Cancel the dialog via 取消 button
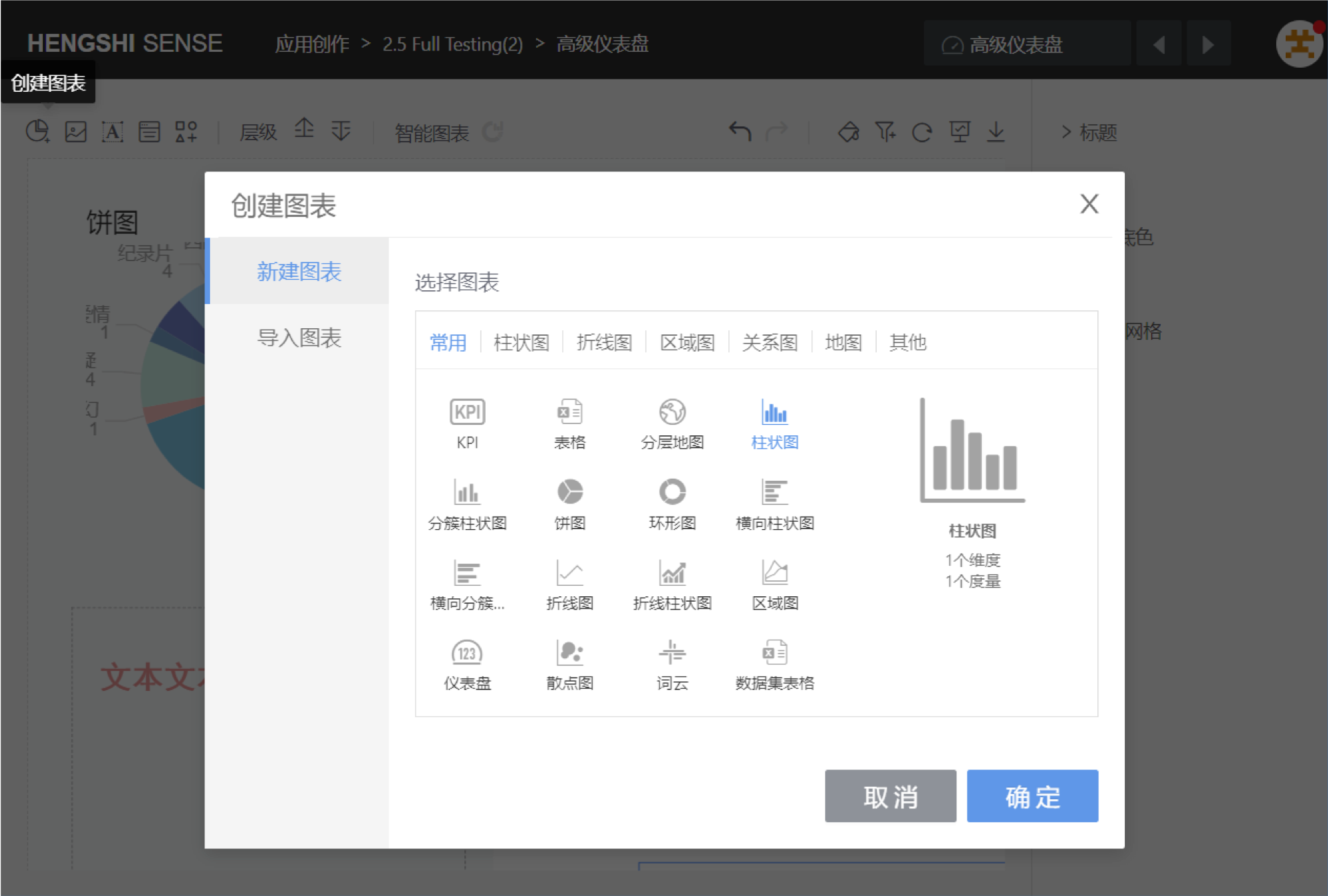Image resolution: width=1328 pixels, height=896 pixels. click(x=890, y=796)
